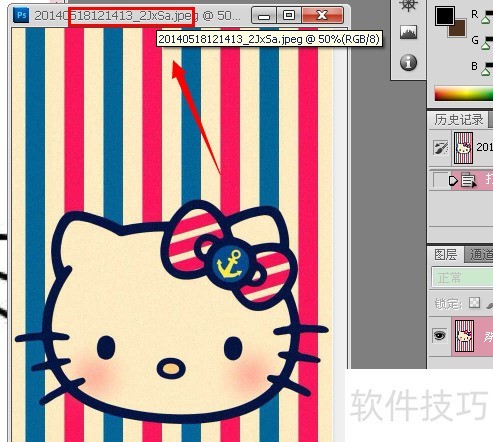Pick a color from the spectrum ramp
The image size is (493, 442).
(x=464, y=93)
